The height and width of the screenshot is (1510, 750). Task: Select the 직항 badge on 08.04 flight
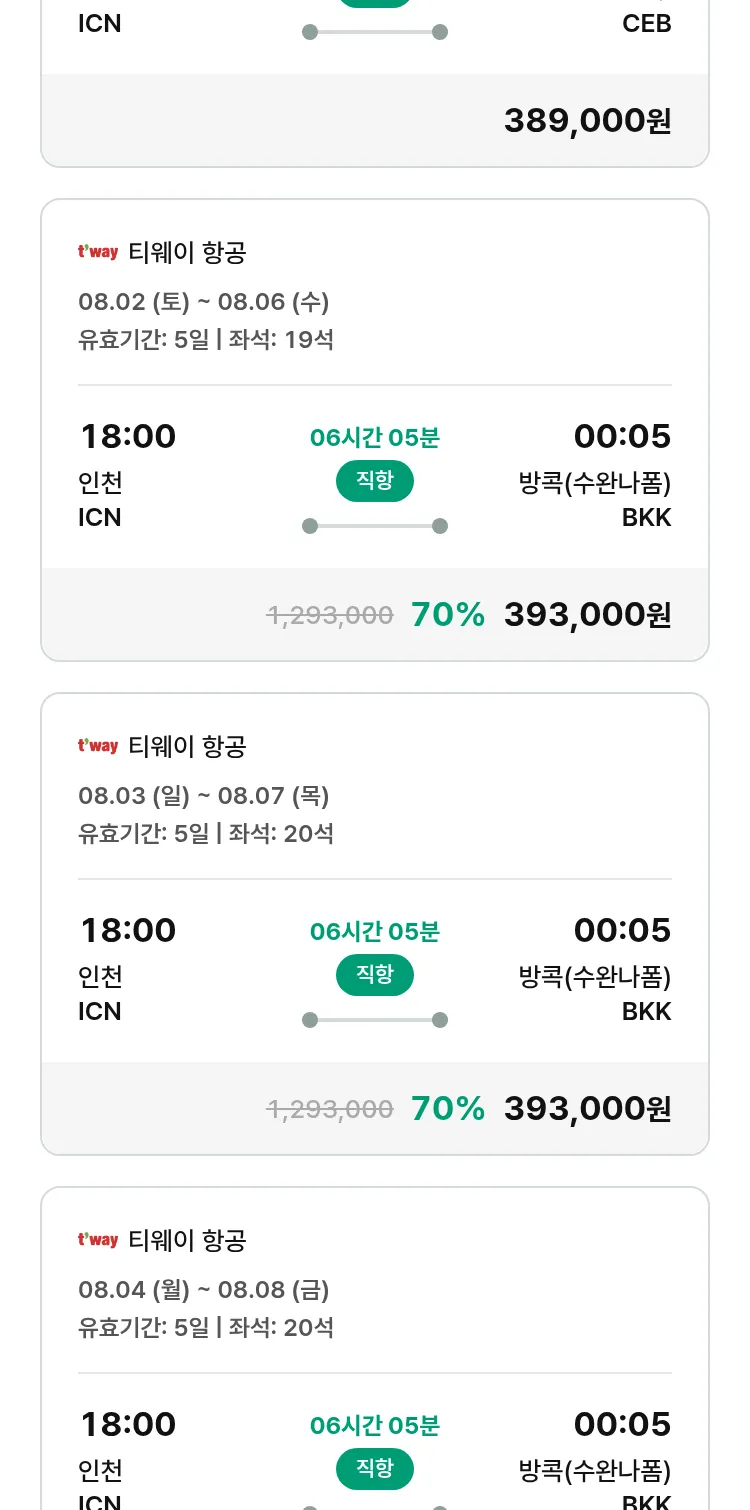[x=375, y=1469]
